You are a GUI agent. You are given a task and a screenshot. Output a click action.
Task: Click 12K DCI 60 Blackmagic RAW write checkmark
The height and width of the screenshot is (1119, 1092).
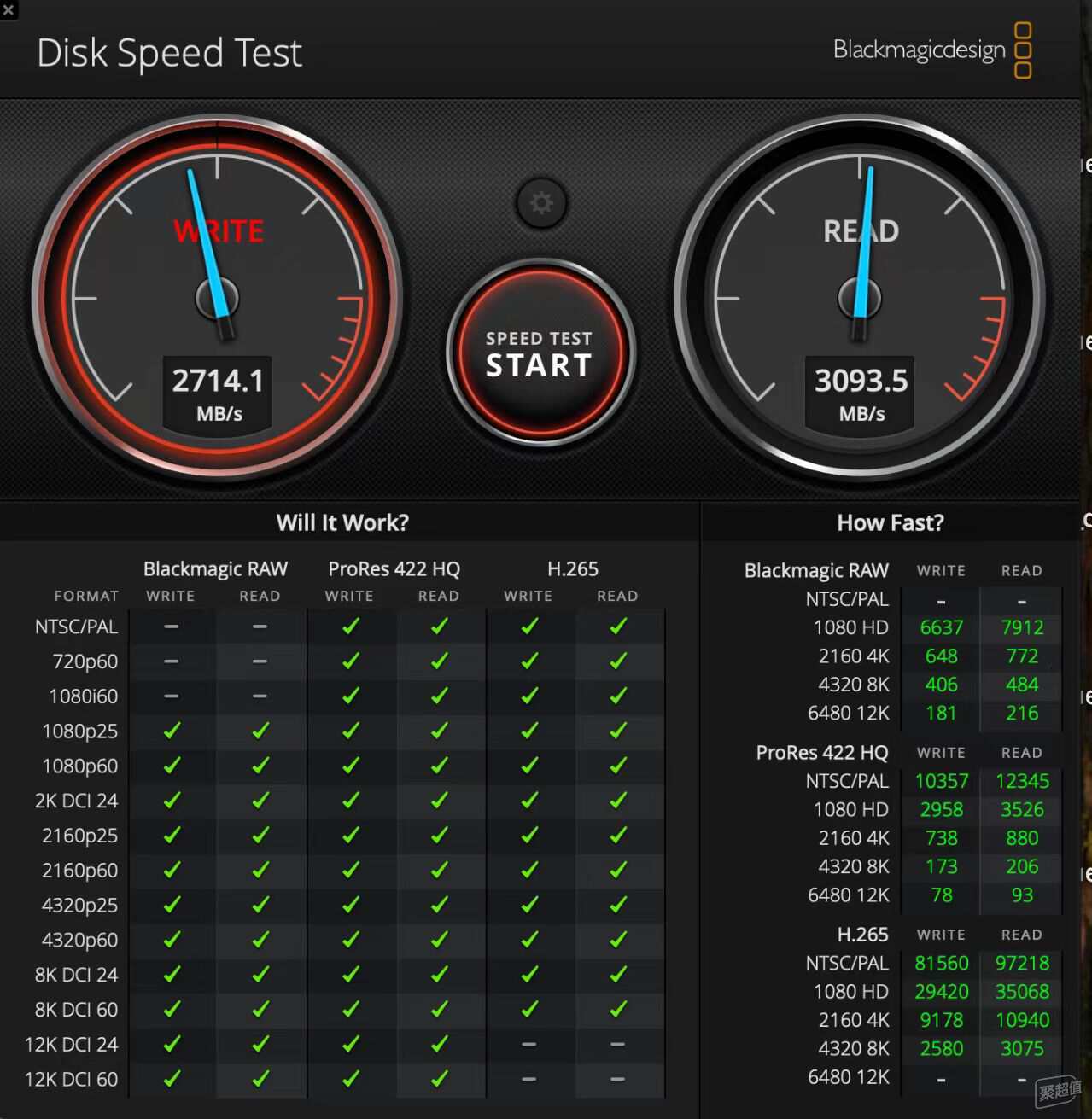coord(172,1079)
